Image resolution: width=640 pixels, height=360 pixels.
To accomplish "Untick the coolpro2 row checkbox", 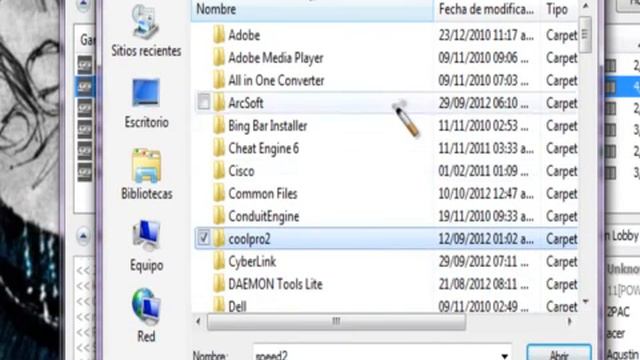I will click(x=204, y=238).
